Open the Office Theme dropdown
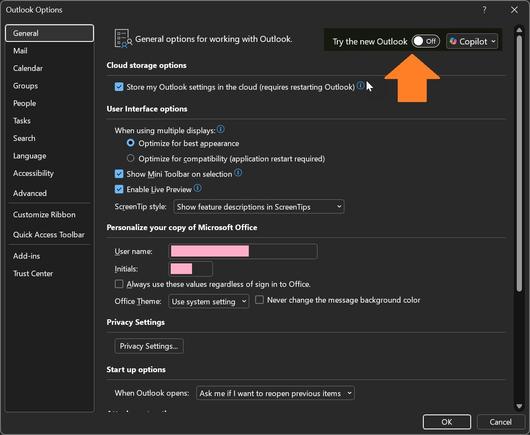The width and height of the screenshot is (530, 435). [x=209, y=301]
